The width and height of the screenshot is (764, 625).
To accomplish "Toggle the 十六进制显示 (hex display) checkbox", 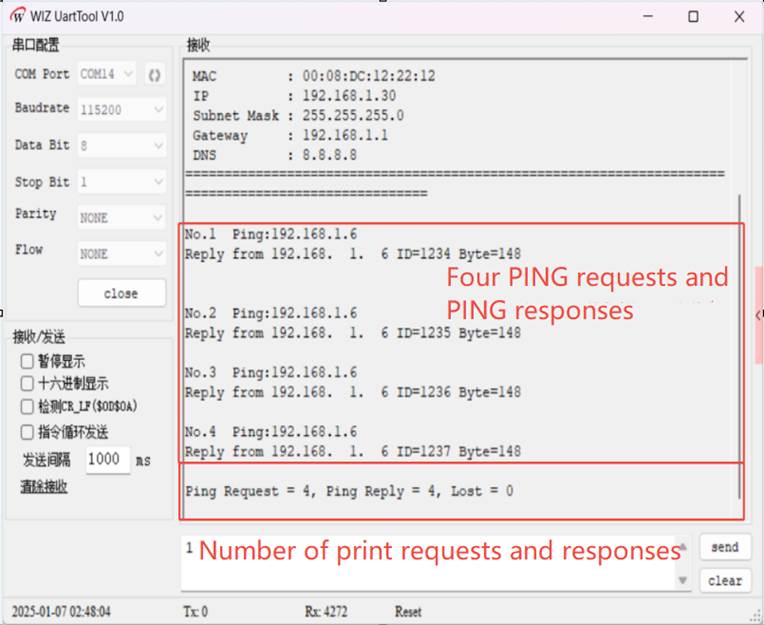I will click(28, 384).
